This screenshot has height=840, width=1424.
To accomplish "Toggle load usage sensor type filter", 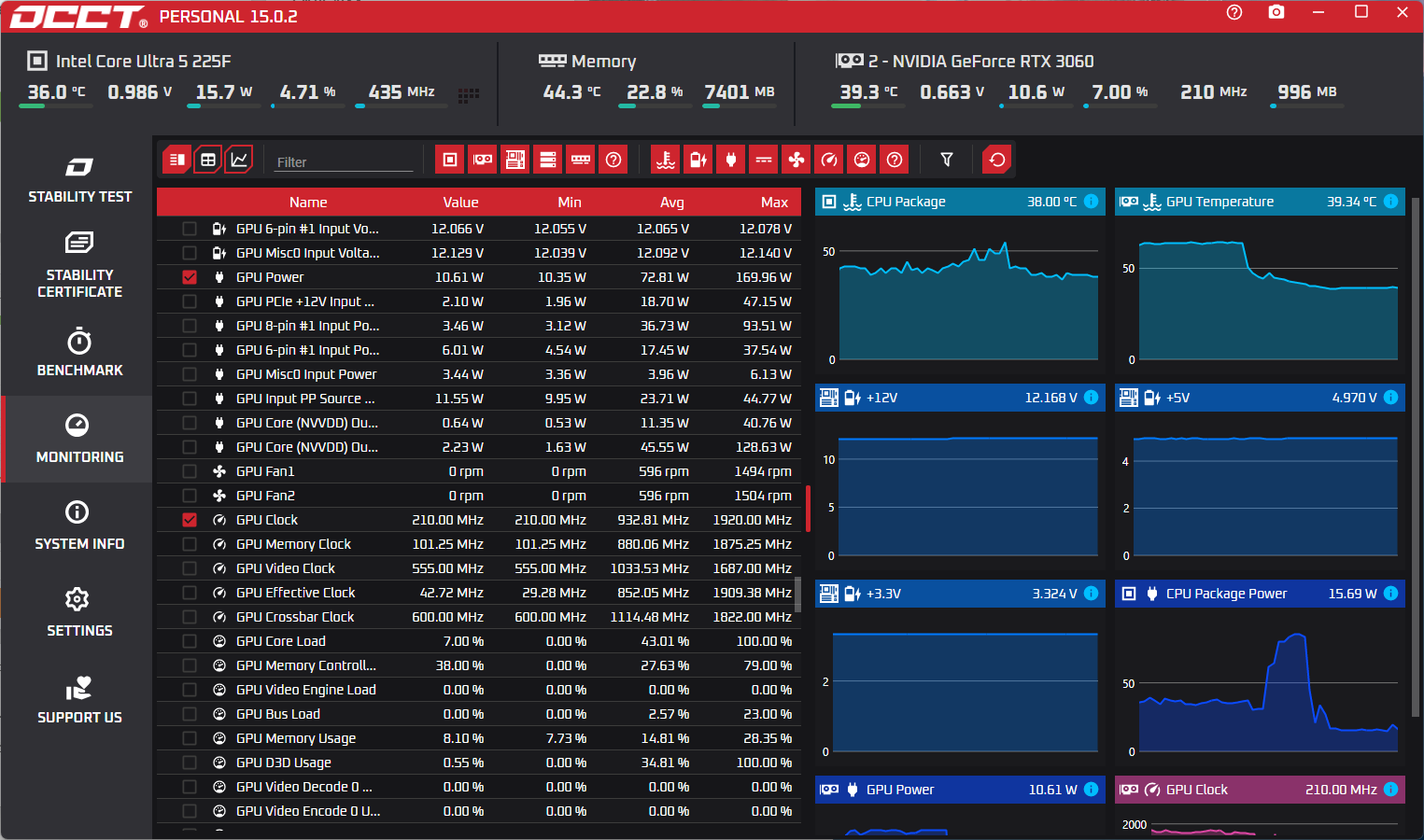I will point(862,160).
